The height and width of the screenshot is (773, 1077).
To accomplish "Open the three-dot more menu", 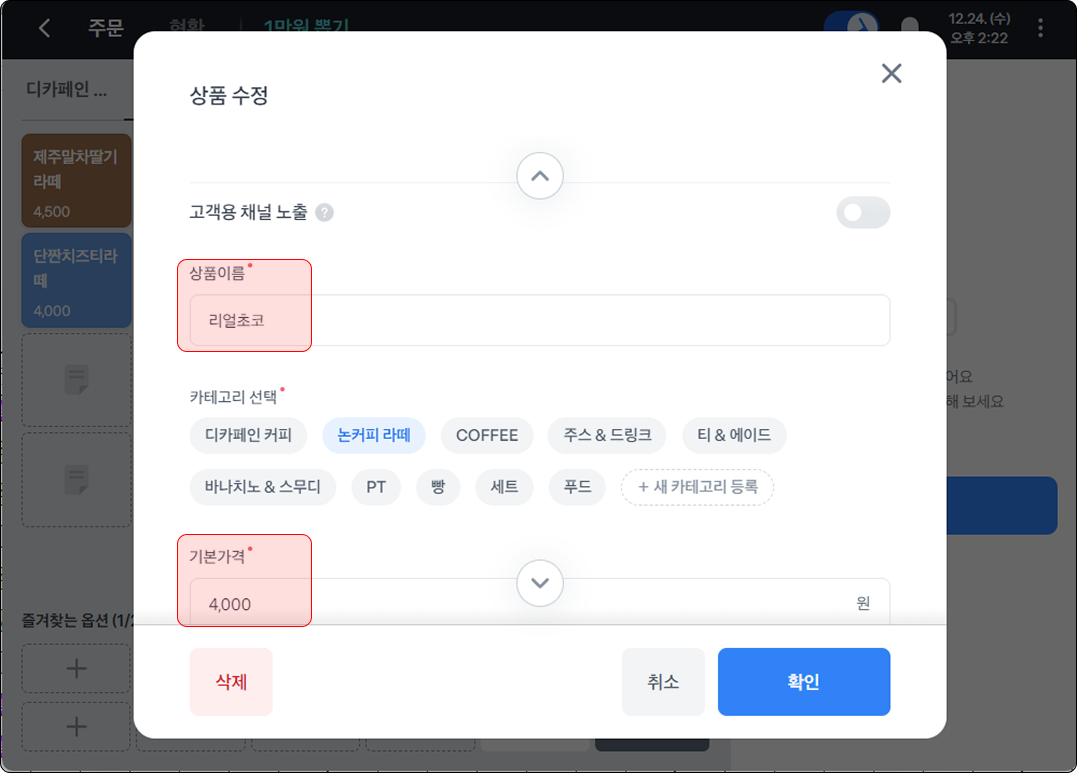I will pyautogui.click(x=1041, y=28).
